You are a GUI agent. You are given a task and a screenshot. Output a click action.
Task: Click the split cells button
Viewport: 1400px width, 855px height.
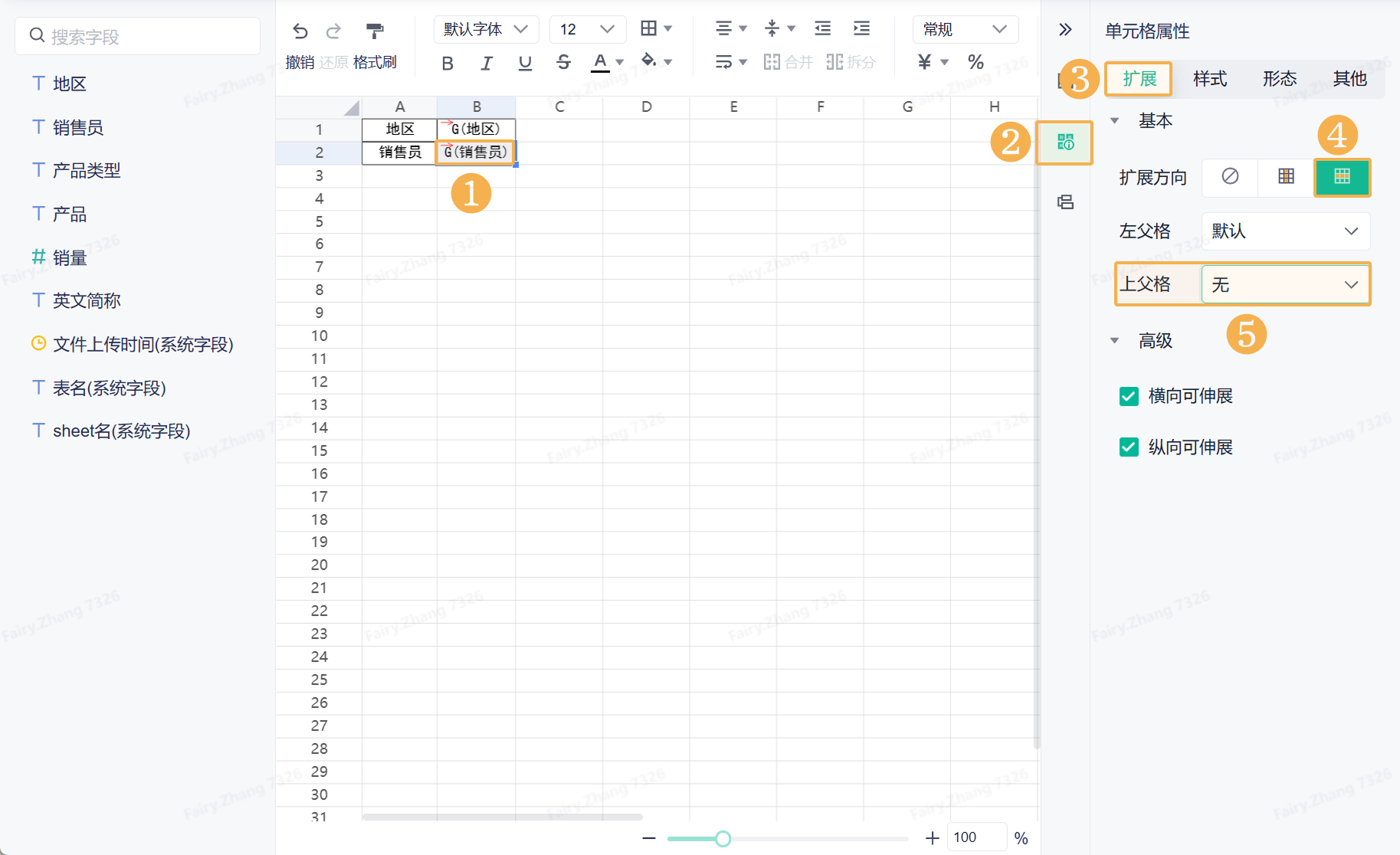coord(851,62)
